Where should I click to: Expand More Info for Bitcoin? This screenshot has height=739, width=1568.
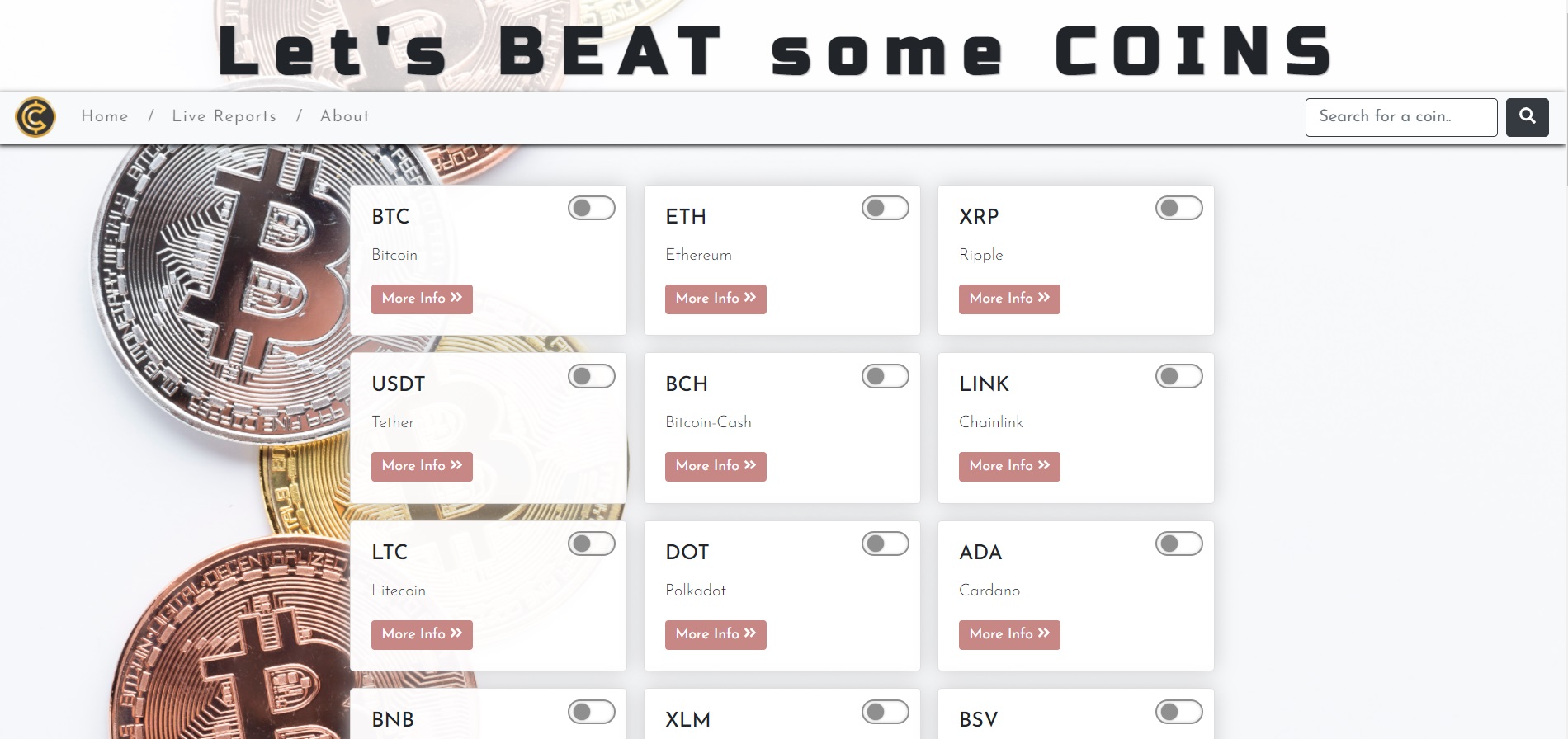(x=422, y=299)
